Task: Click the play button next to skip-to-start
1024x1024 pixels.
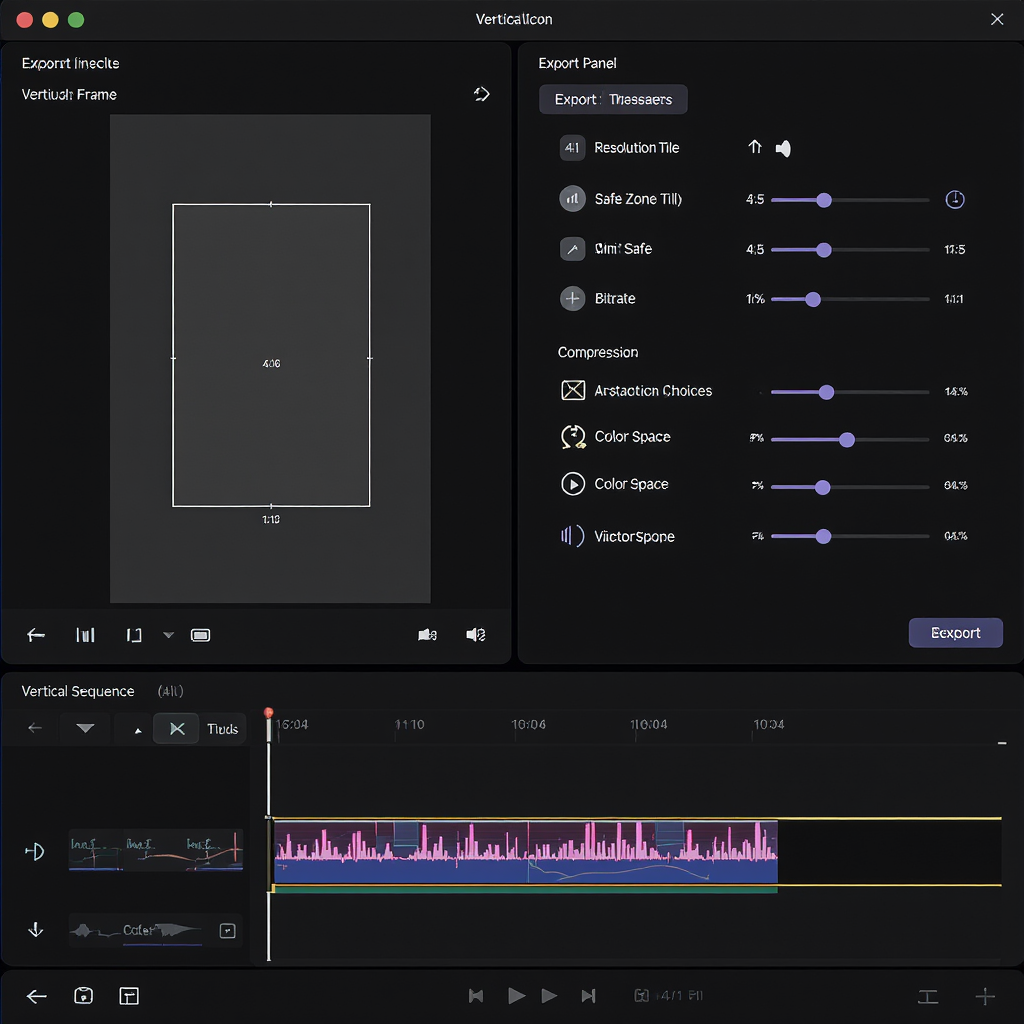Action: click(x=517, y=996)
